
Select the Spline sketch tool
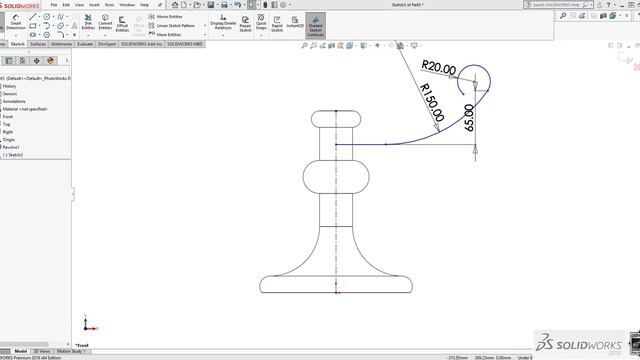(x=60, y=17)
